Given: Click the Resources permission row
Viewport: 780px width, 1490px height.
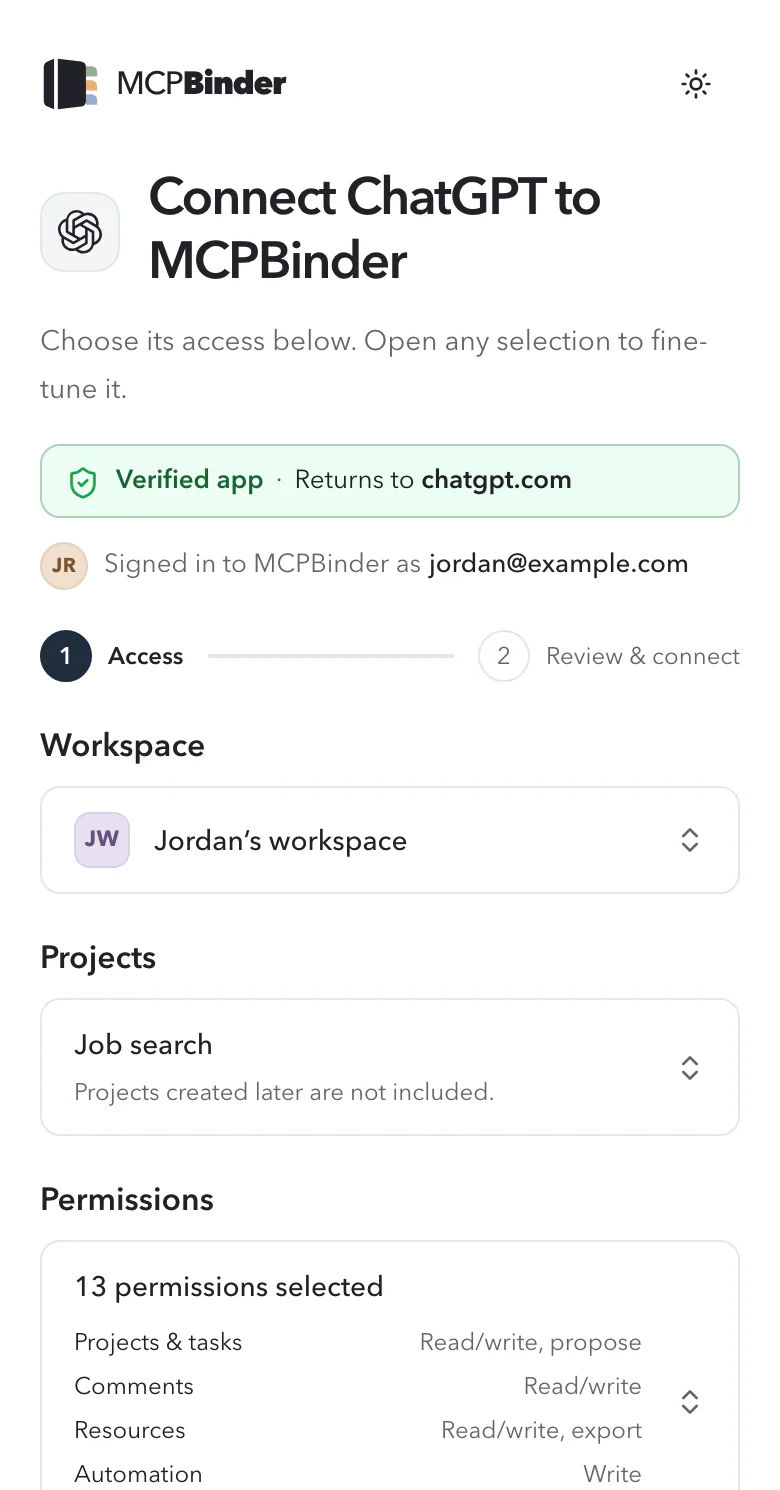Looking at the screenshot, I should [358, 1430].
